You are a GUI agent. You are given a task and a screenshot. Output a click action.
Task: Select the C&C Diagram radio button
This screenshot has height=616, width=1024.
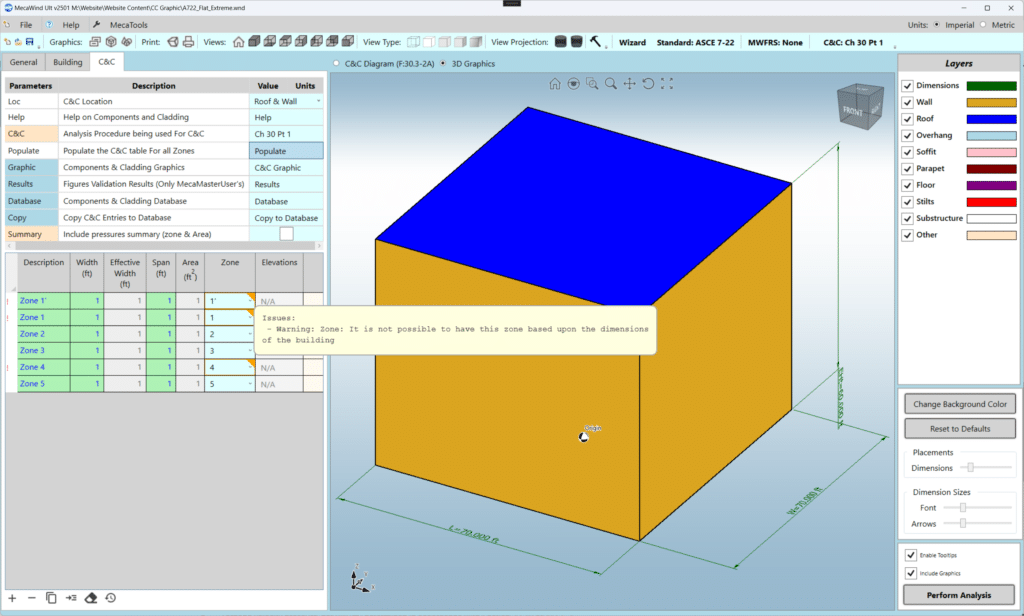[x=337, y=63]
